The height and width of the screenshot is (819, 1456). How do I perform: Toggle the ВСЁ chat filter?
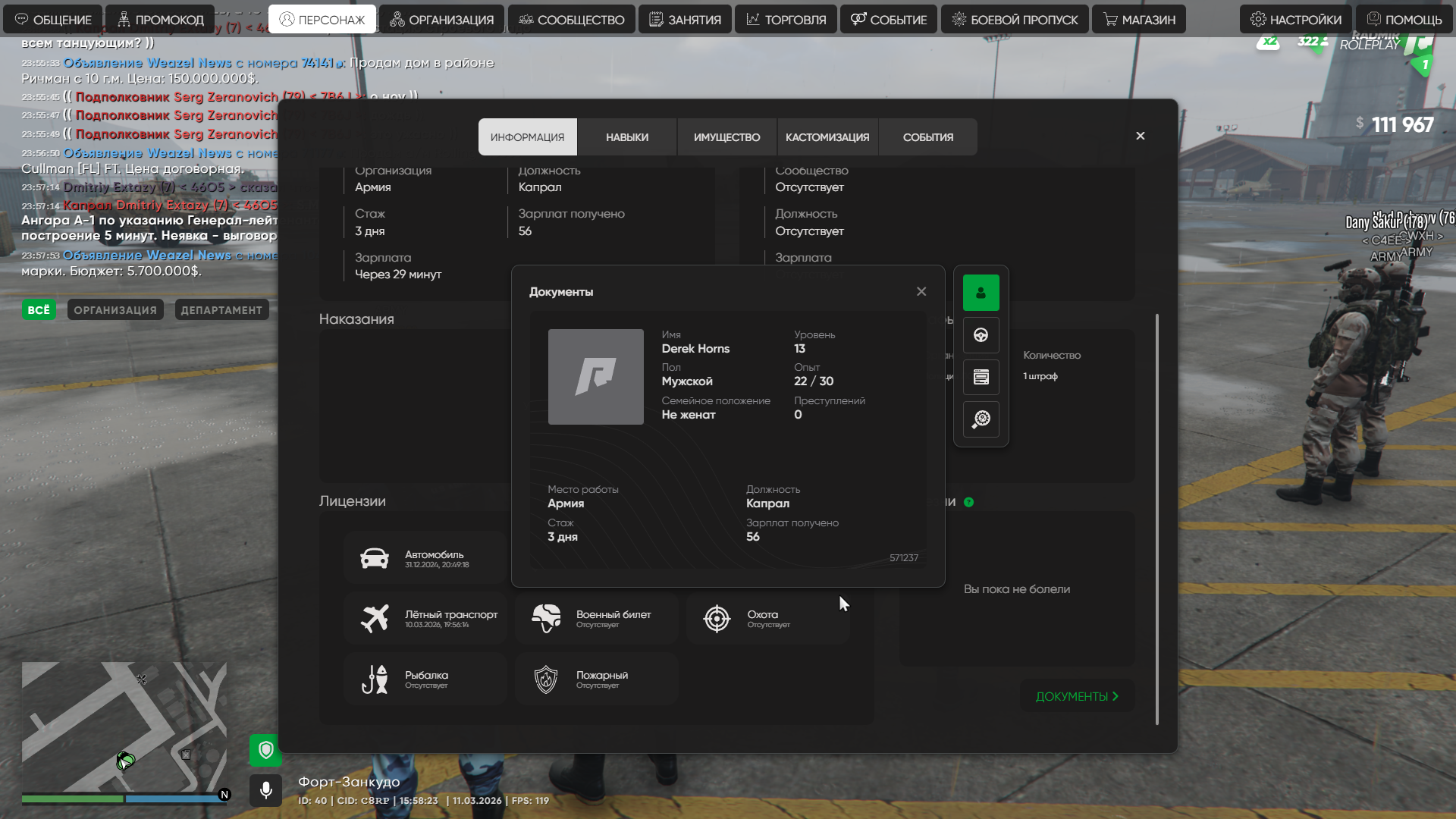tap(39, 310)
